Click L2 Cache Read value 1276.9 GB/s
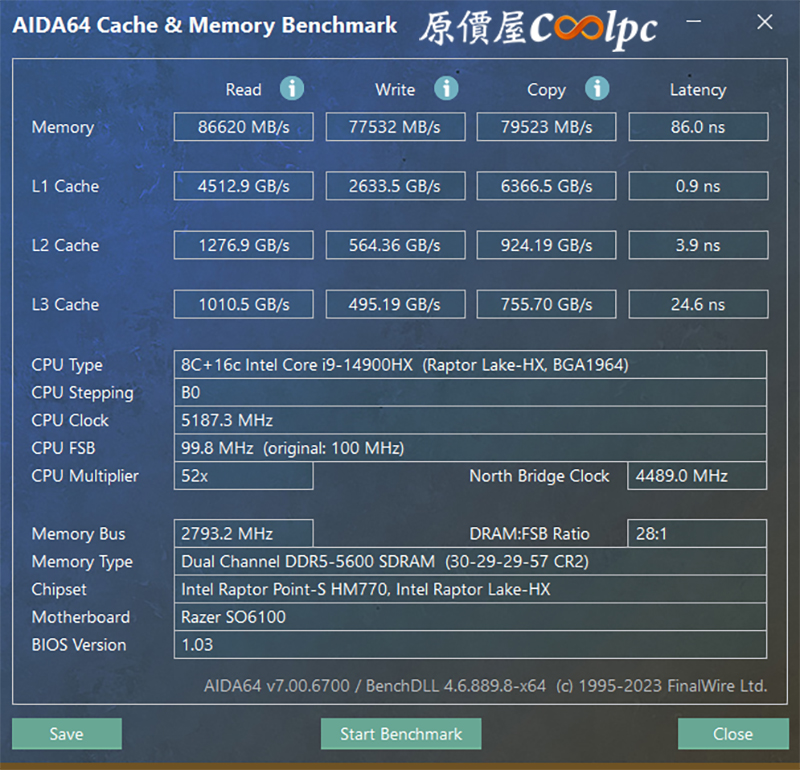 (243, 245)
